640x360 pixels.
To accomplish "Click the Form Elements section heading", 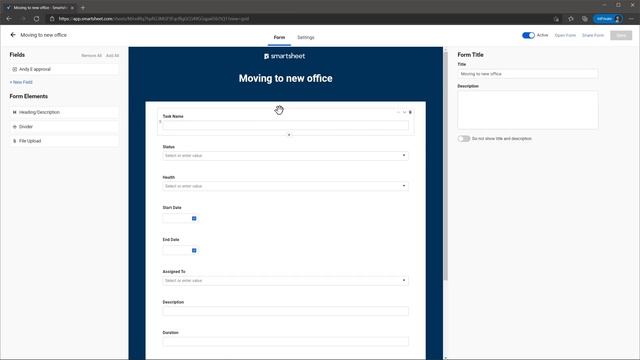I will (29, 96).
